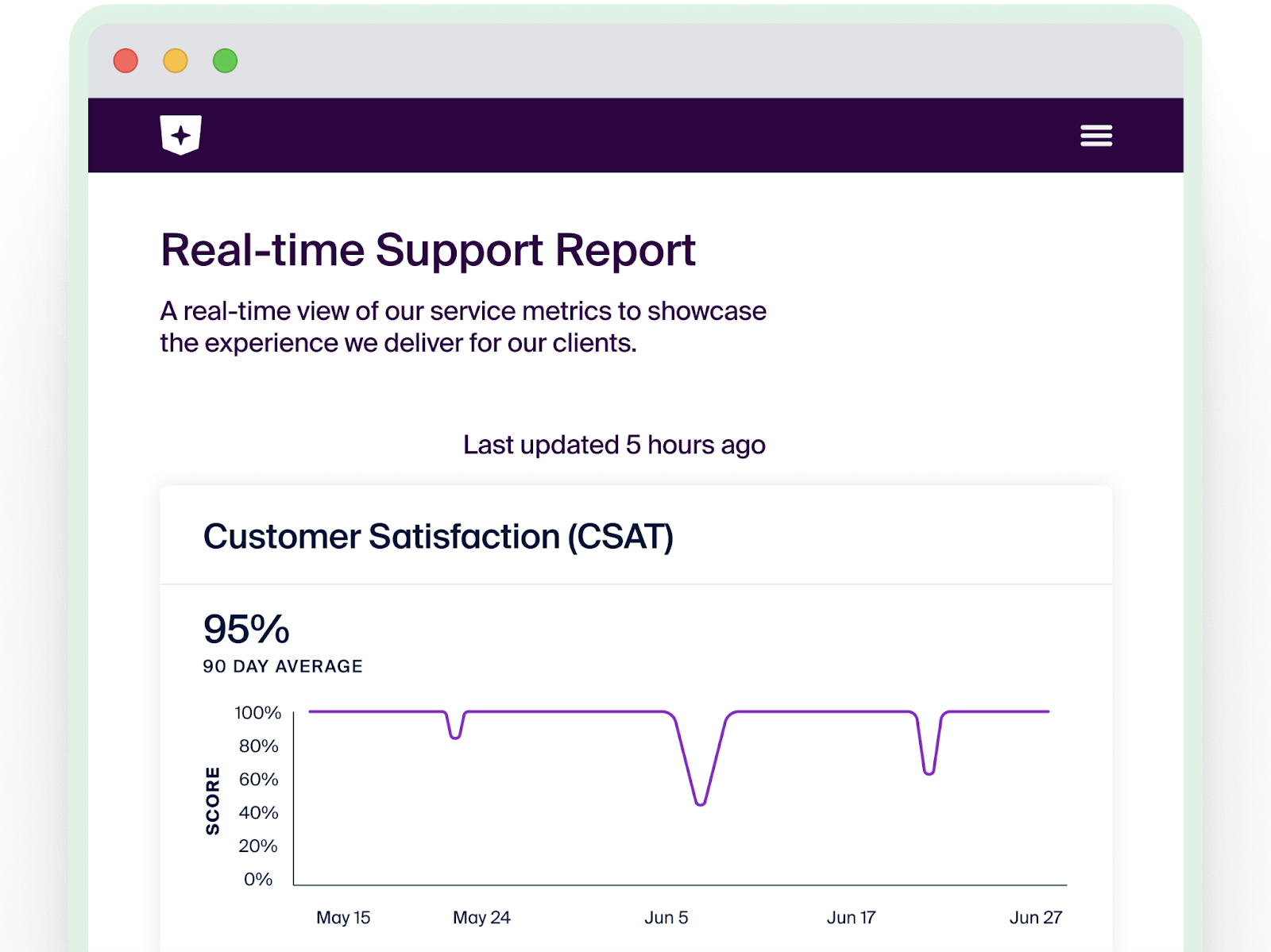Click the 20% y-axis label
Image resolution: width=1271 pixels, height=952 pixels.
[259, 846]
